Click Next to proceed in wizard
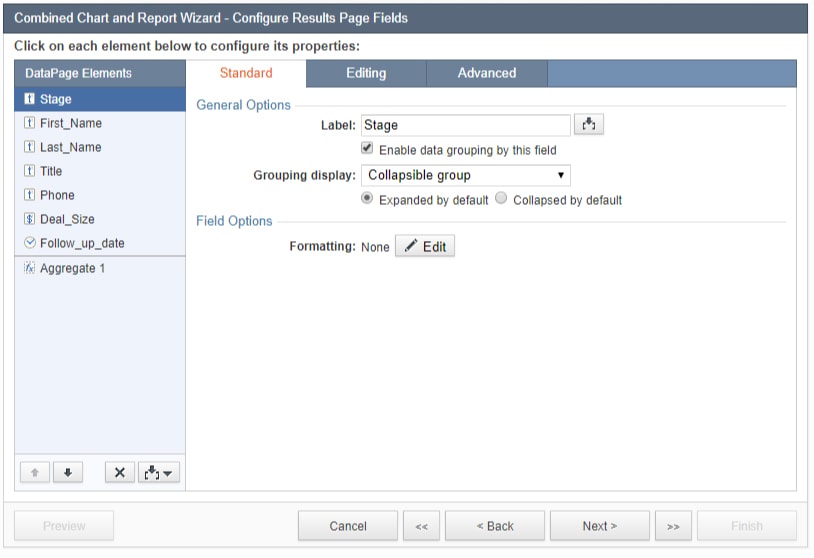Viewport: 814px width, 558px height. [599, 526]
